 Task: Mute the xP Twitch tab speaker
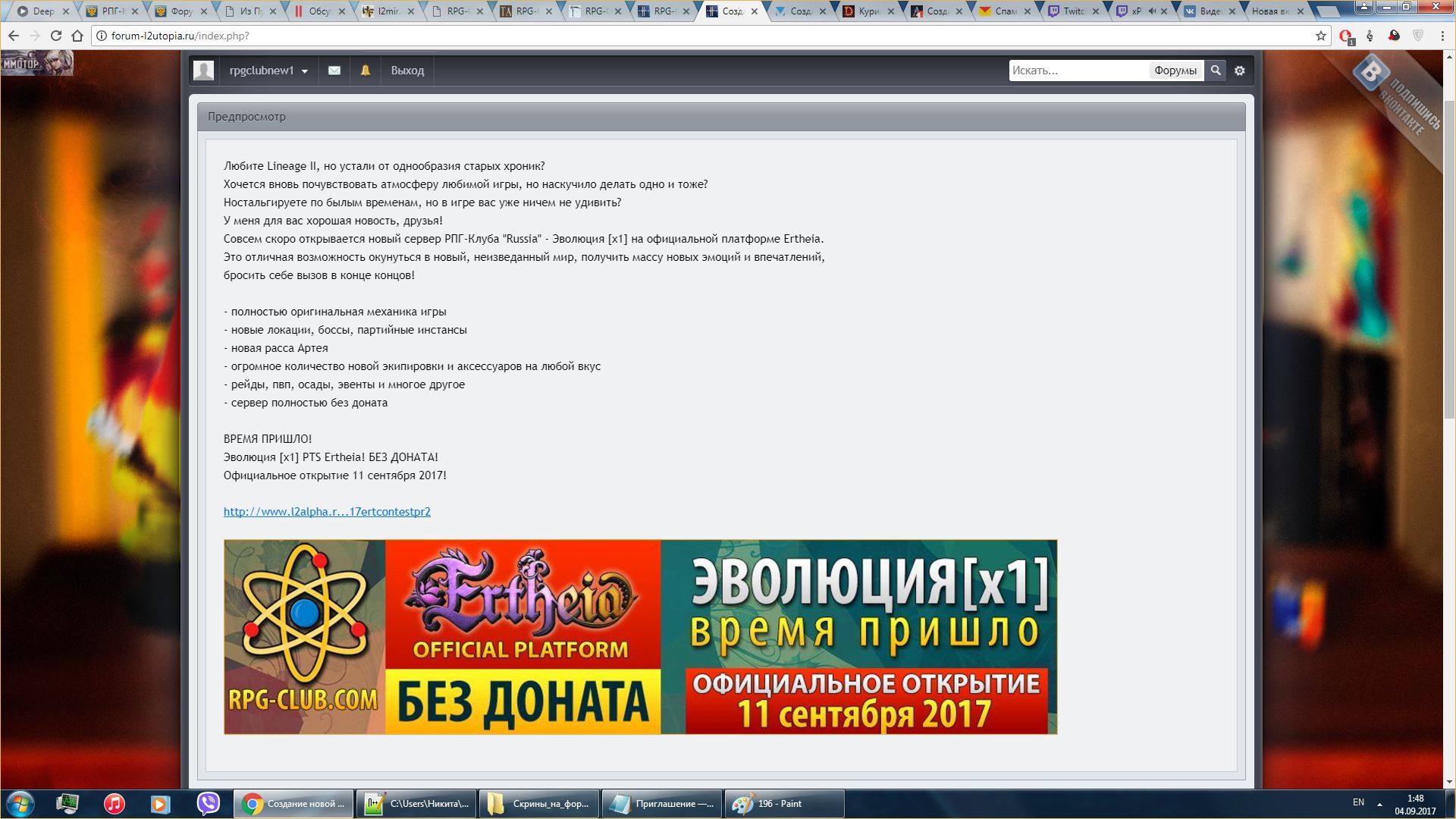coord(1152,11)
